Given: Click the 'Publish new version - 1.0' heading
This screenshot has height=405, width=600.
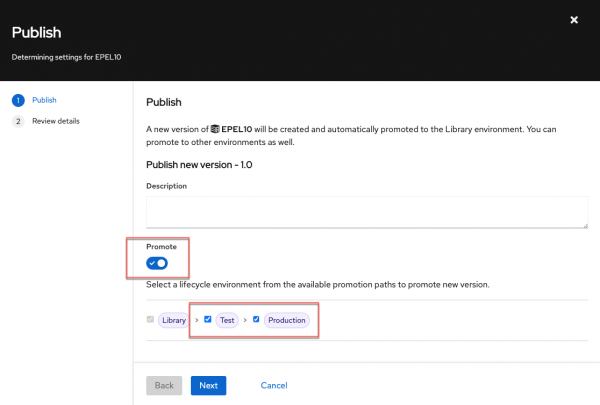Looking at the screenshot, I should 199,165.
